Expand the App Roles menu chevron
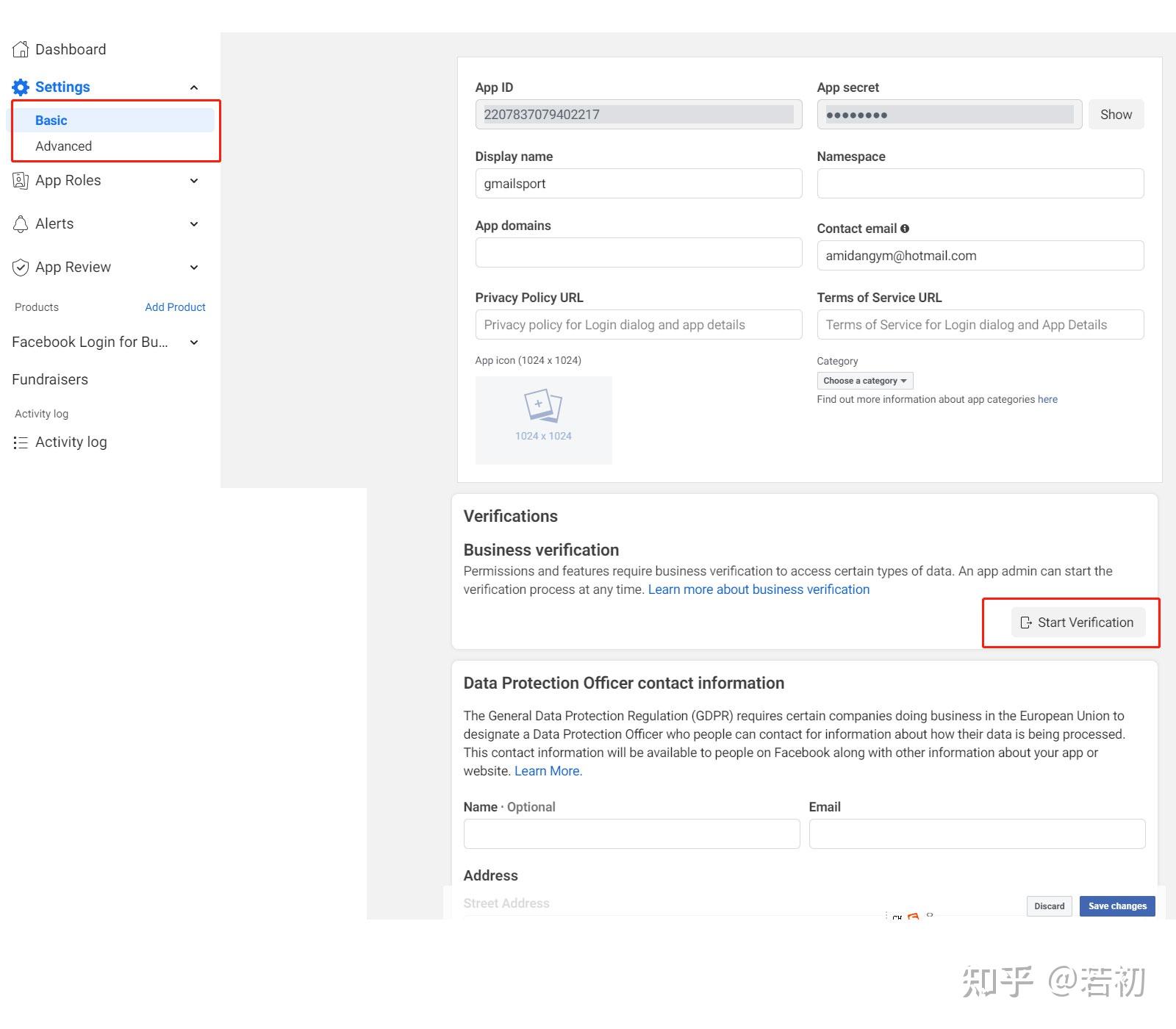The image size is (1176, 1029). tap(194, 181)
